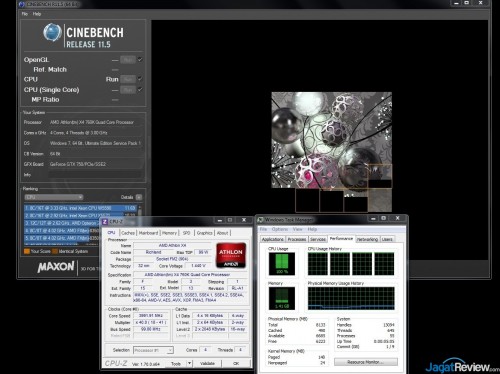Select ranking row 1 Intel Xeon entry
The image size is (500, 374).
pyautogui.click(x=80, y=208)
